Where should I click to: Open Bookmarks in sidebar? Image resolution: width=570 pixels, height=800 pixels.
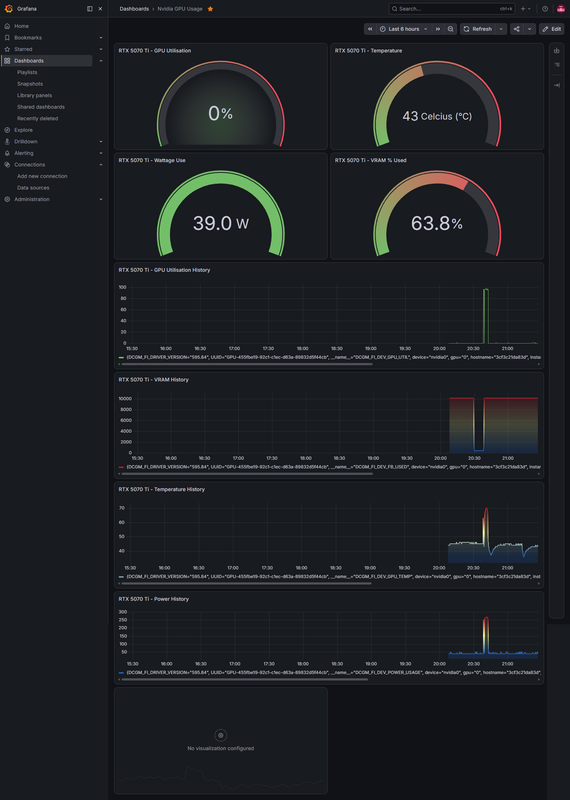pos(28,38)
